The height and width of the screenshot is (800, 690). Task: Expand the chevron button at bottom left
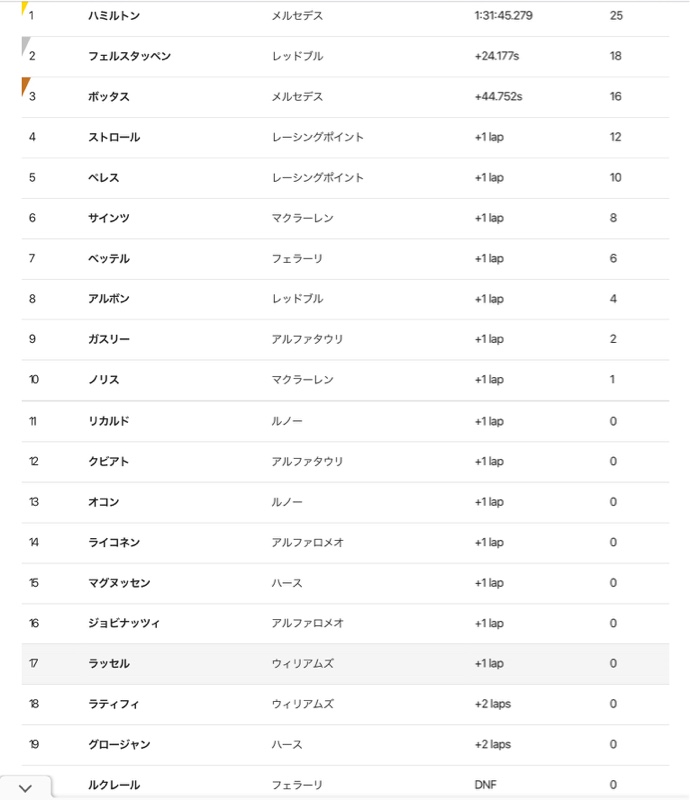tap(26, 788)
